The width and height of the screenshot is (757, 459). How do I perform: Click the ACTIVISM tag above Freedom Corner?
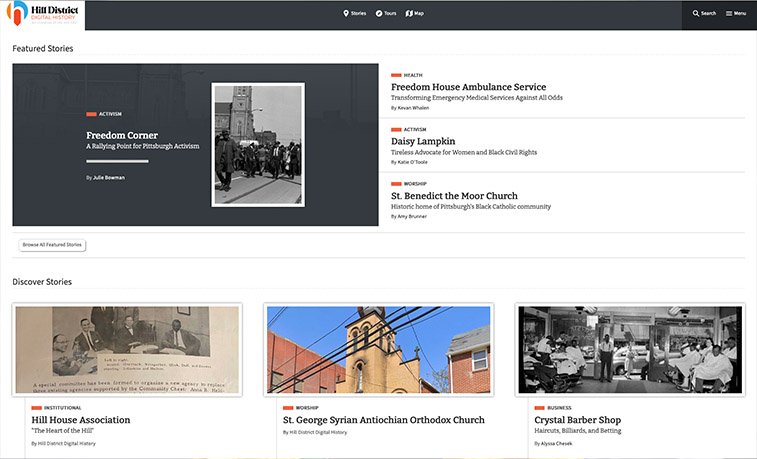(x=110, y=114)
